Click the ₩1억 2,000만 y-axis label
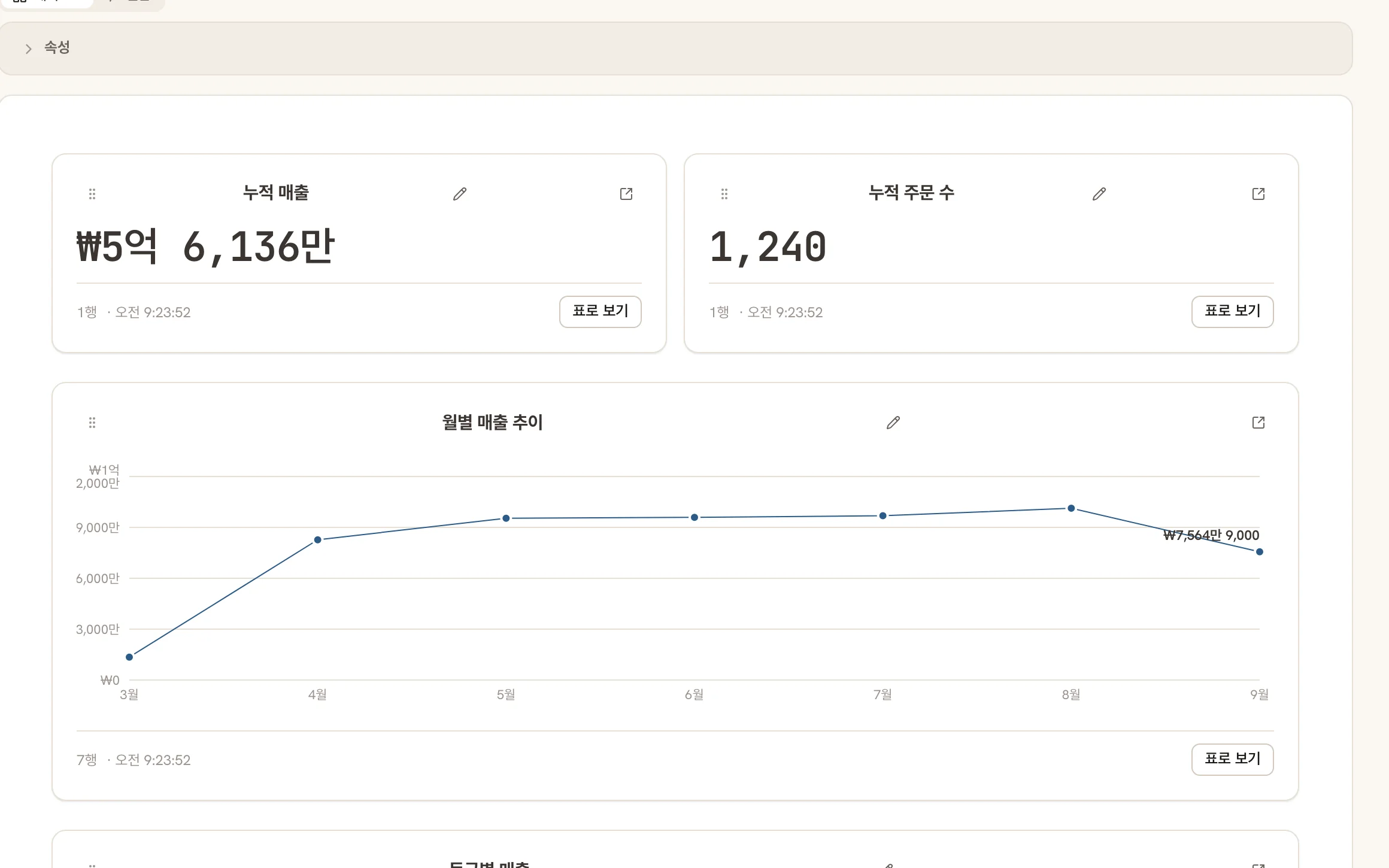The width and height of the screenshot is (1389, 868). click(98, 477)
